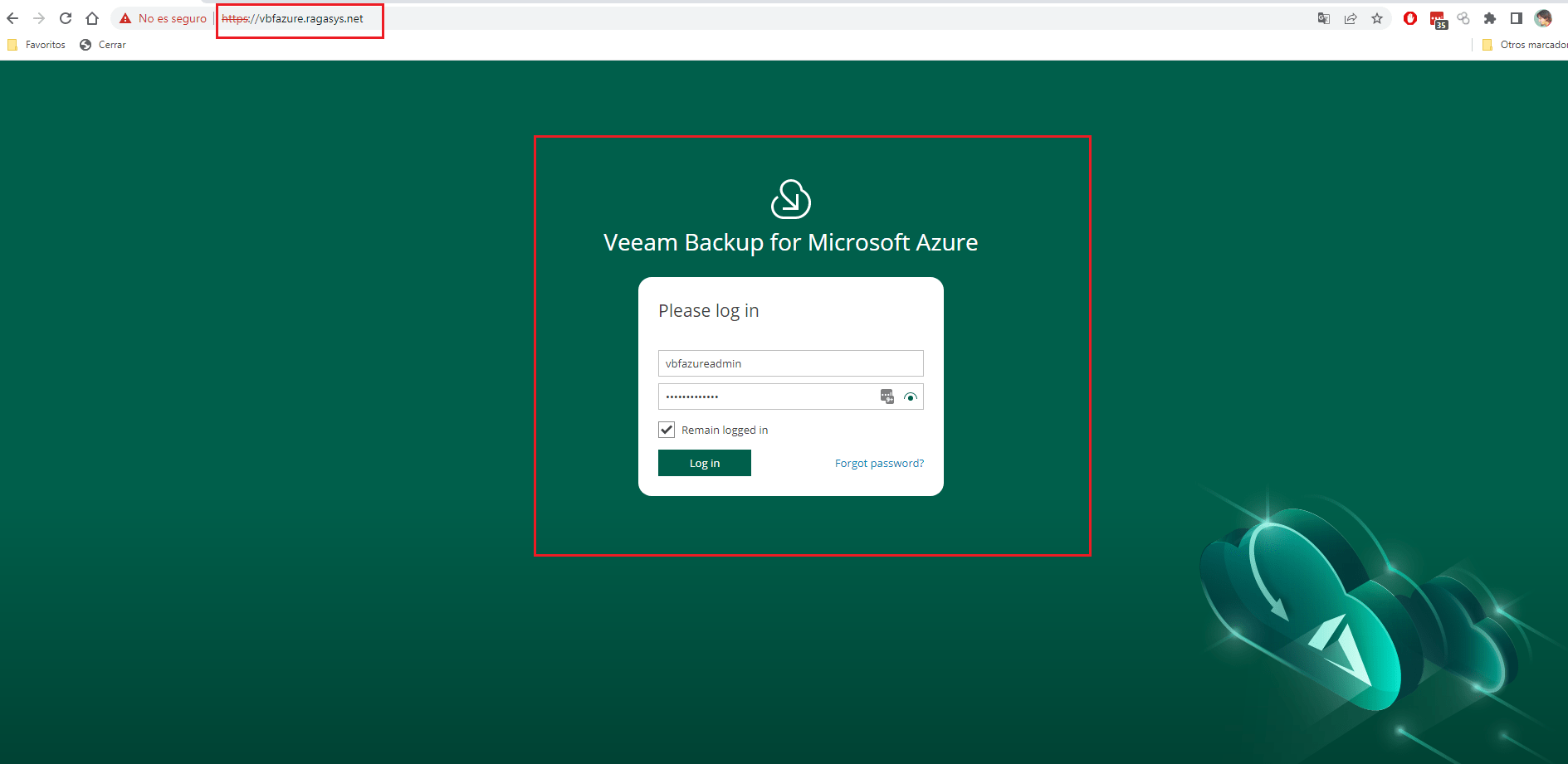Open the password manager icon in password field

coord(887,397)
